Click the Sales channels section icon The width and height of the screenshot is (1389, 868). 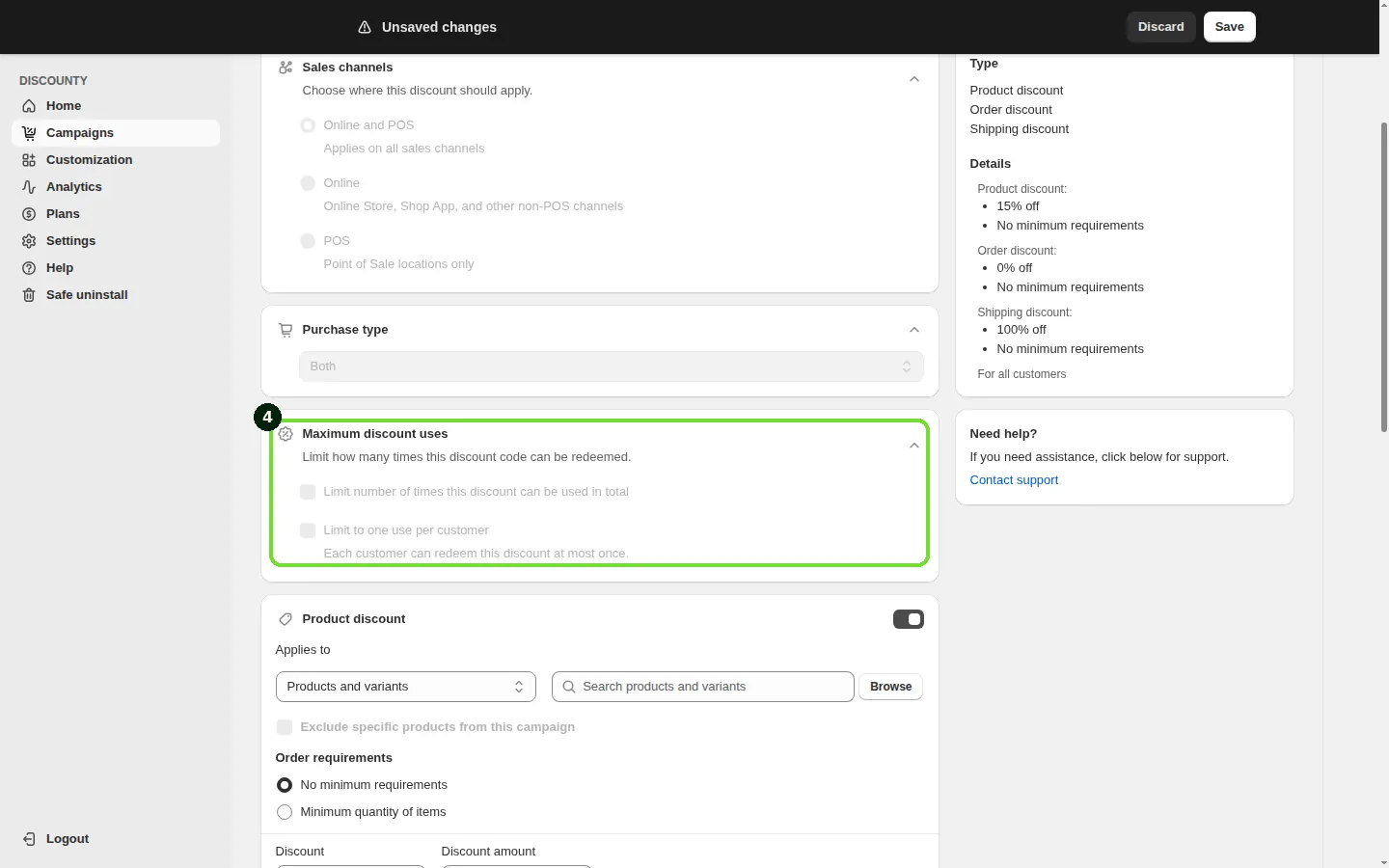point(286,68)
